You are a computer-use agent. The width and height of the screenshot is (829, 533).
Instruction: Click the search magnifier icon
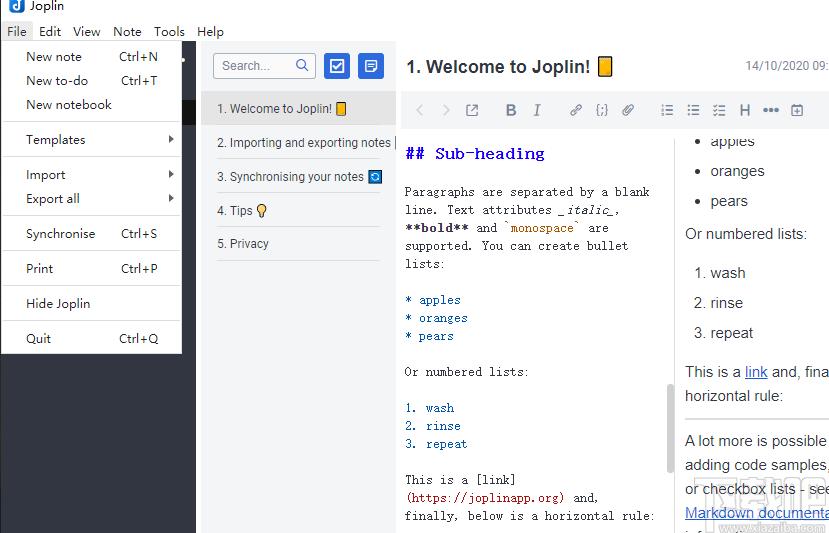[x=302, y=65]
